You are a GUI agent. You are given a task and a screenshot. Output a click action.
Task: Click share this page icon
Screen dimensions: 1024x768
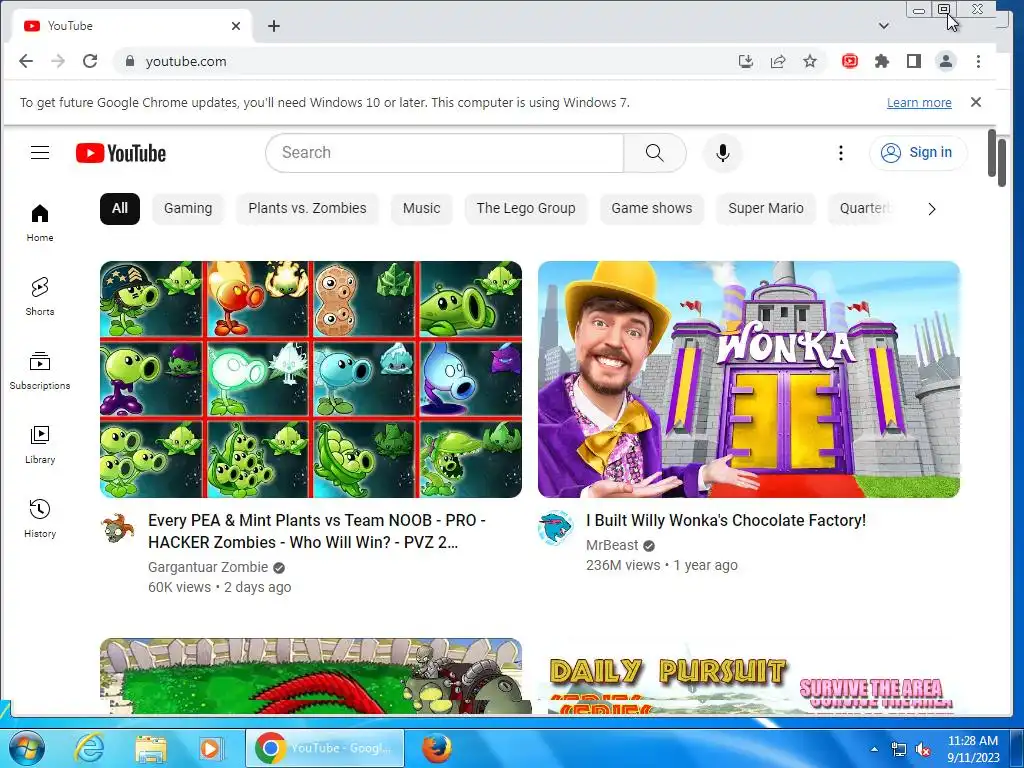[x=778, y=61]
